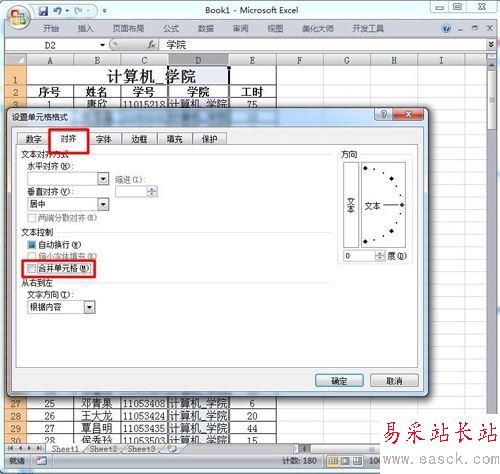This screenshot has height=474, width=500.
Task: Click the insert function fx icon
Action: 152,45
